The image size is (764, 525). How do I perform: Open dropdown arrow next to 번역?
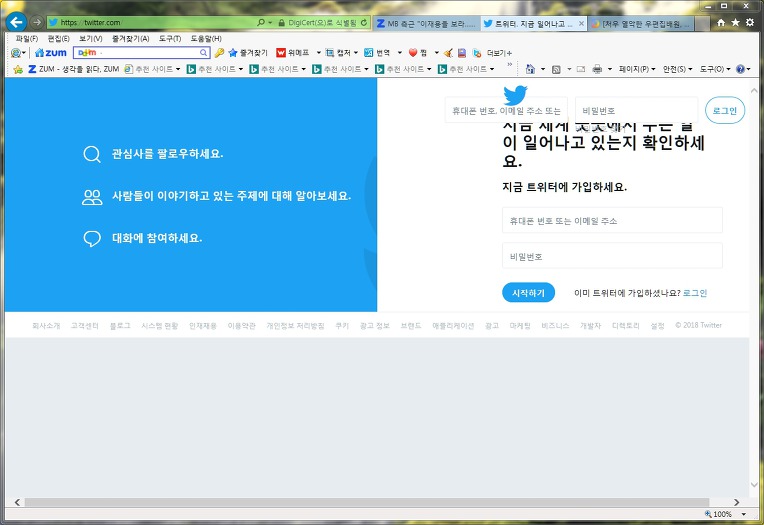[x=400, y=53]
